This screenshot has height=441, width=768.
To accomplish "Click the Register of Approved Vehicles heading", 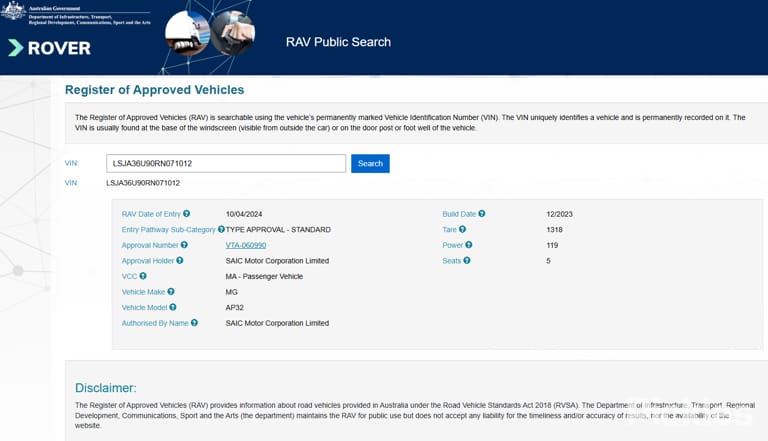I will (154, 90).
